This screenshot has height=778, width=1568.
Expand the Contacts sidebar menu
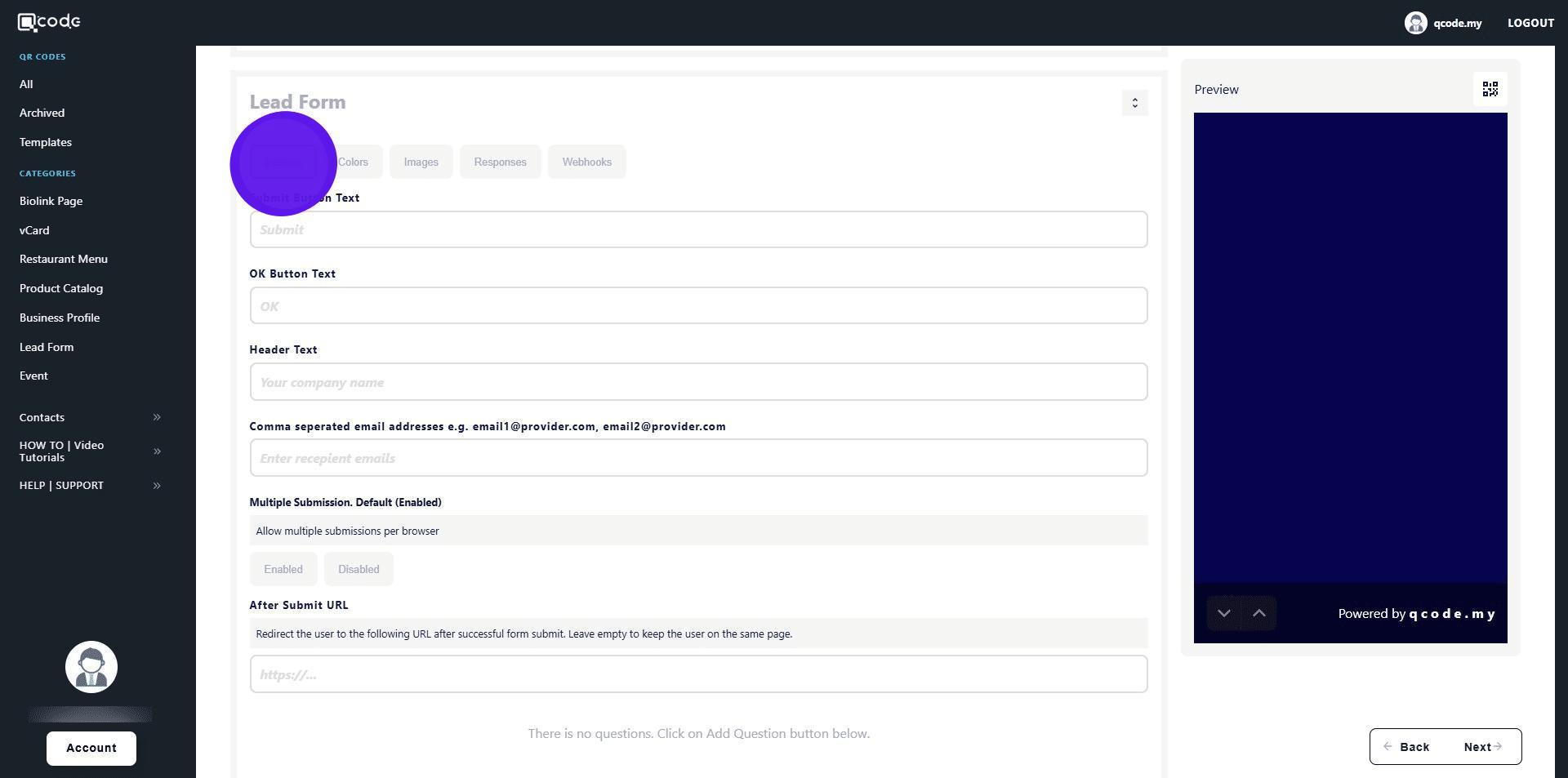(157, 417)
